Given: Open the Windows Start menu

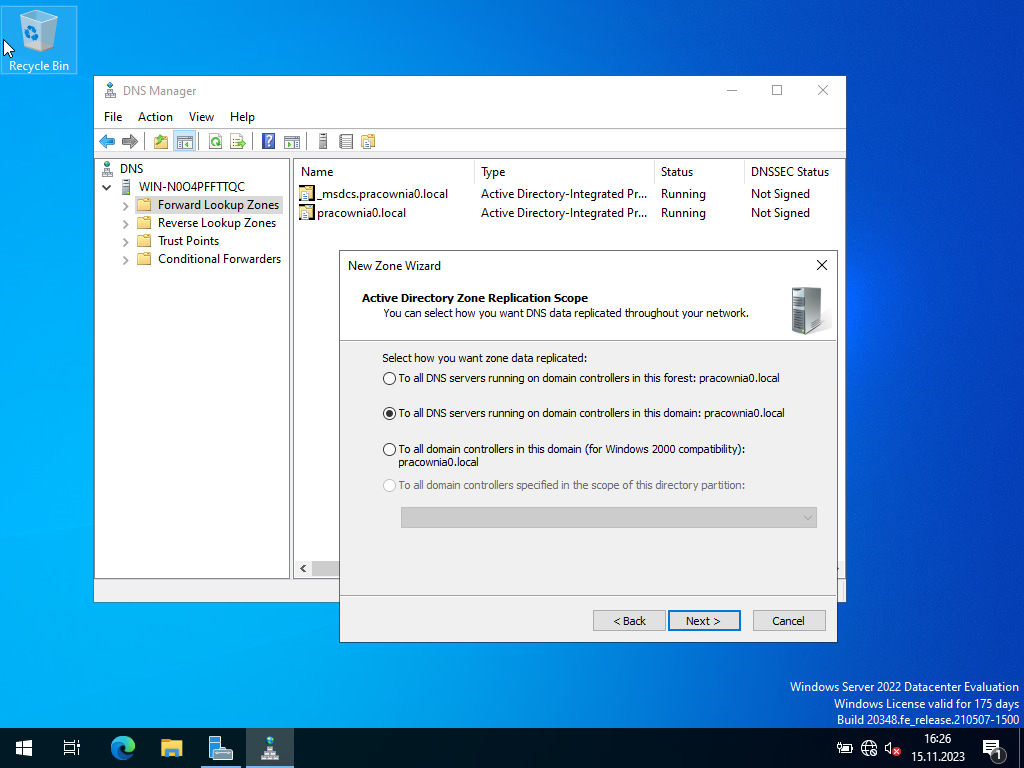Looking at the screenshot, I should [x=24, y=748].
